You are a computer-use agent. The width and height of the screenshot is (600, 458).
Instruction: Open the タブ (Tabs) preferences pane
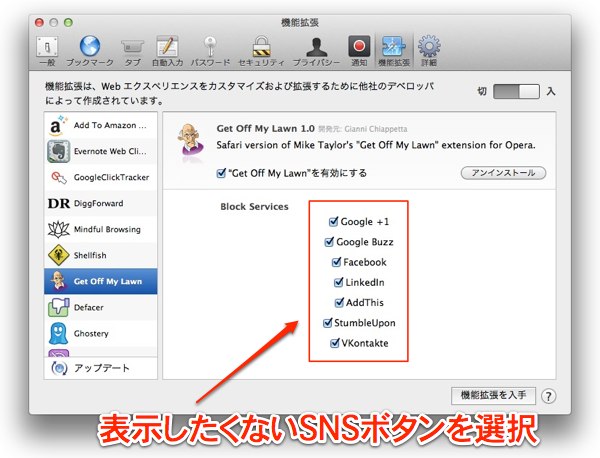click(132, 52)
